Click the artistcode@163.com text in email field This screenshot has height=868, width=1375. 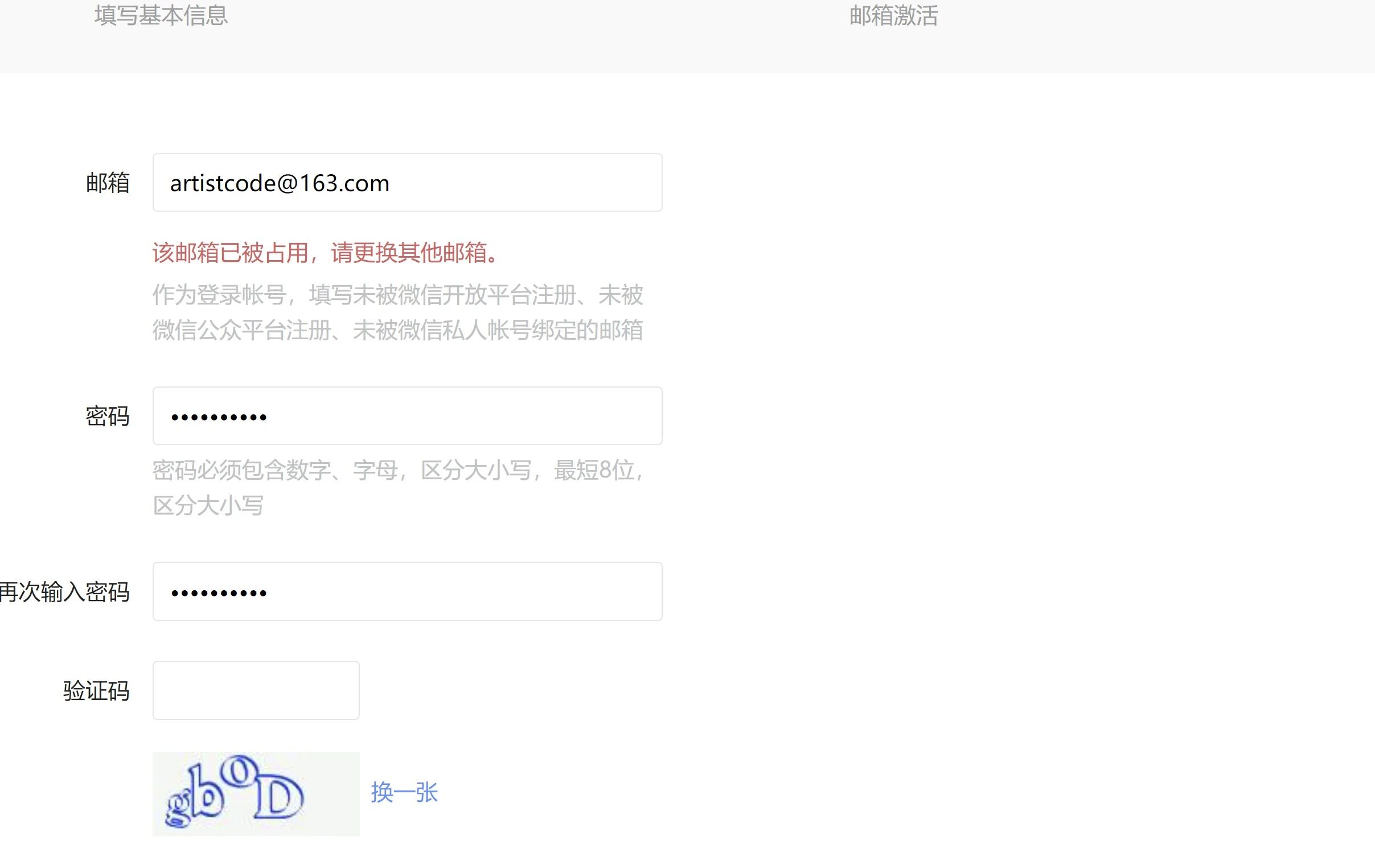point(280,184)
